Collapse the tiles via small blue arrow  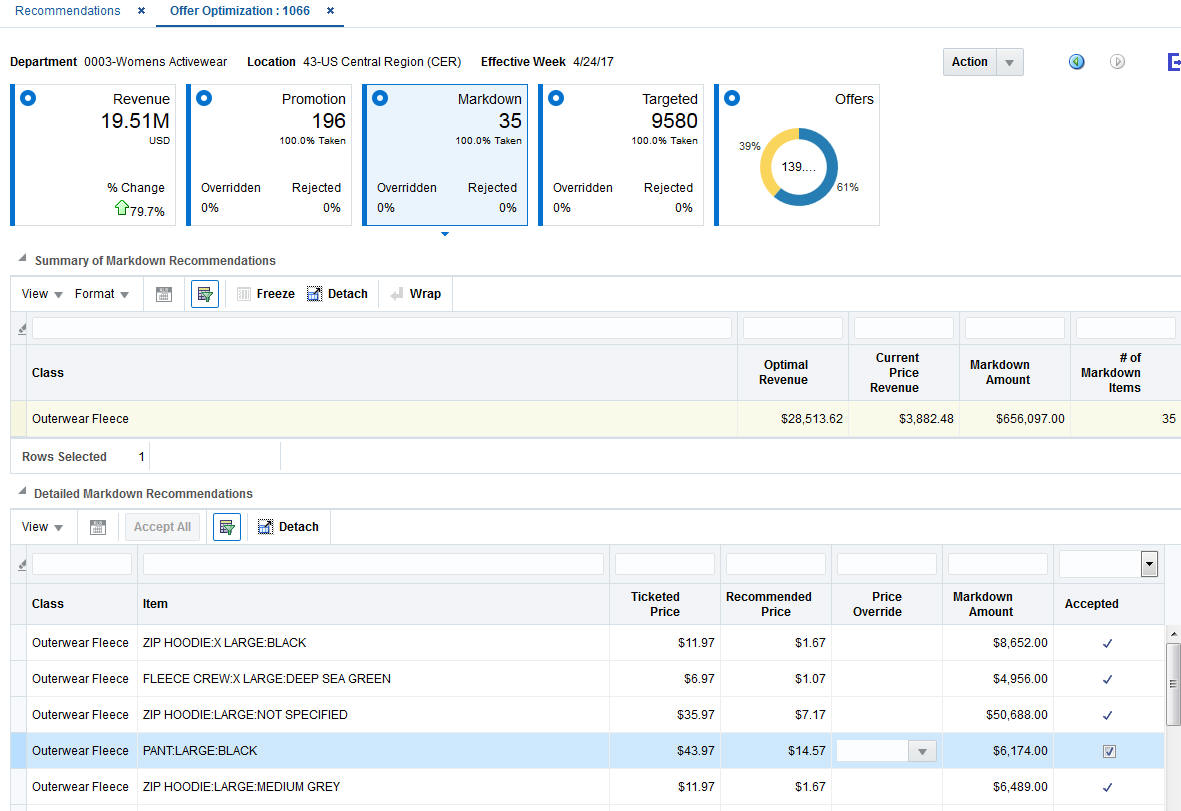coord(445,234)
